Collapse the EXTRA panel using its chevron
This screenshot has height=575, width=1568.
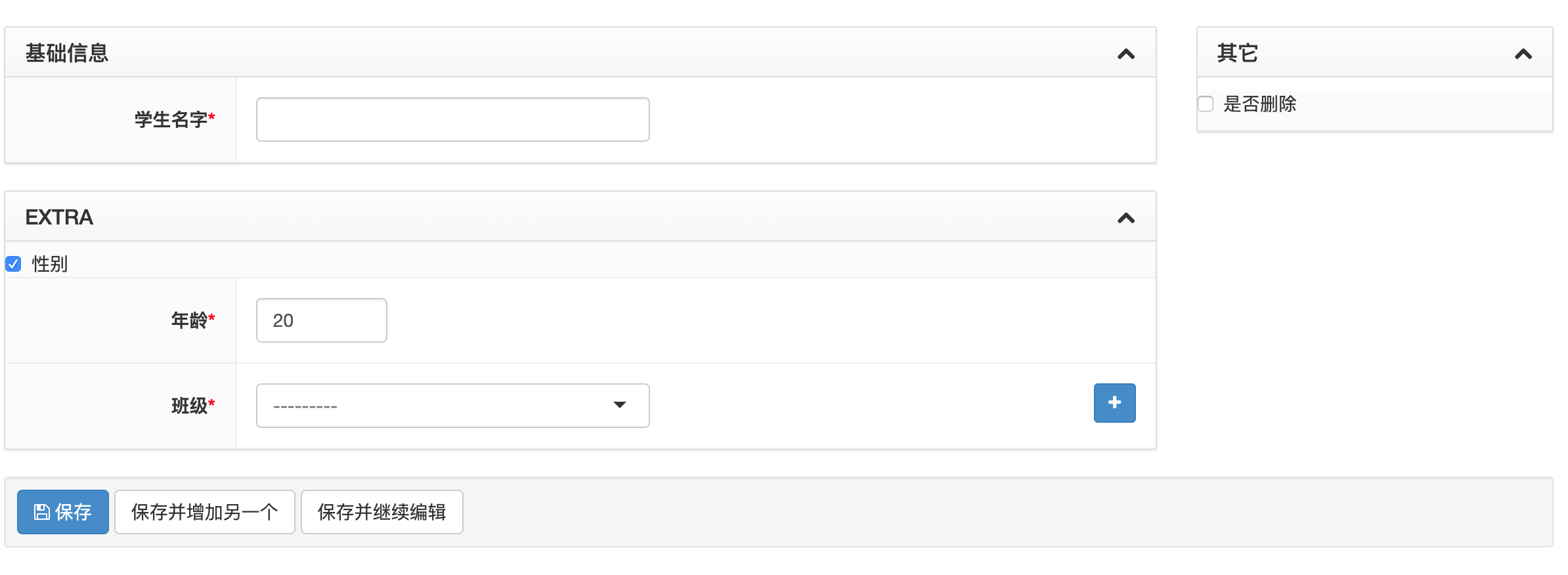click(1125, 218)
